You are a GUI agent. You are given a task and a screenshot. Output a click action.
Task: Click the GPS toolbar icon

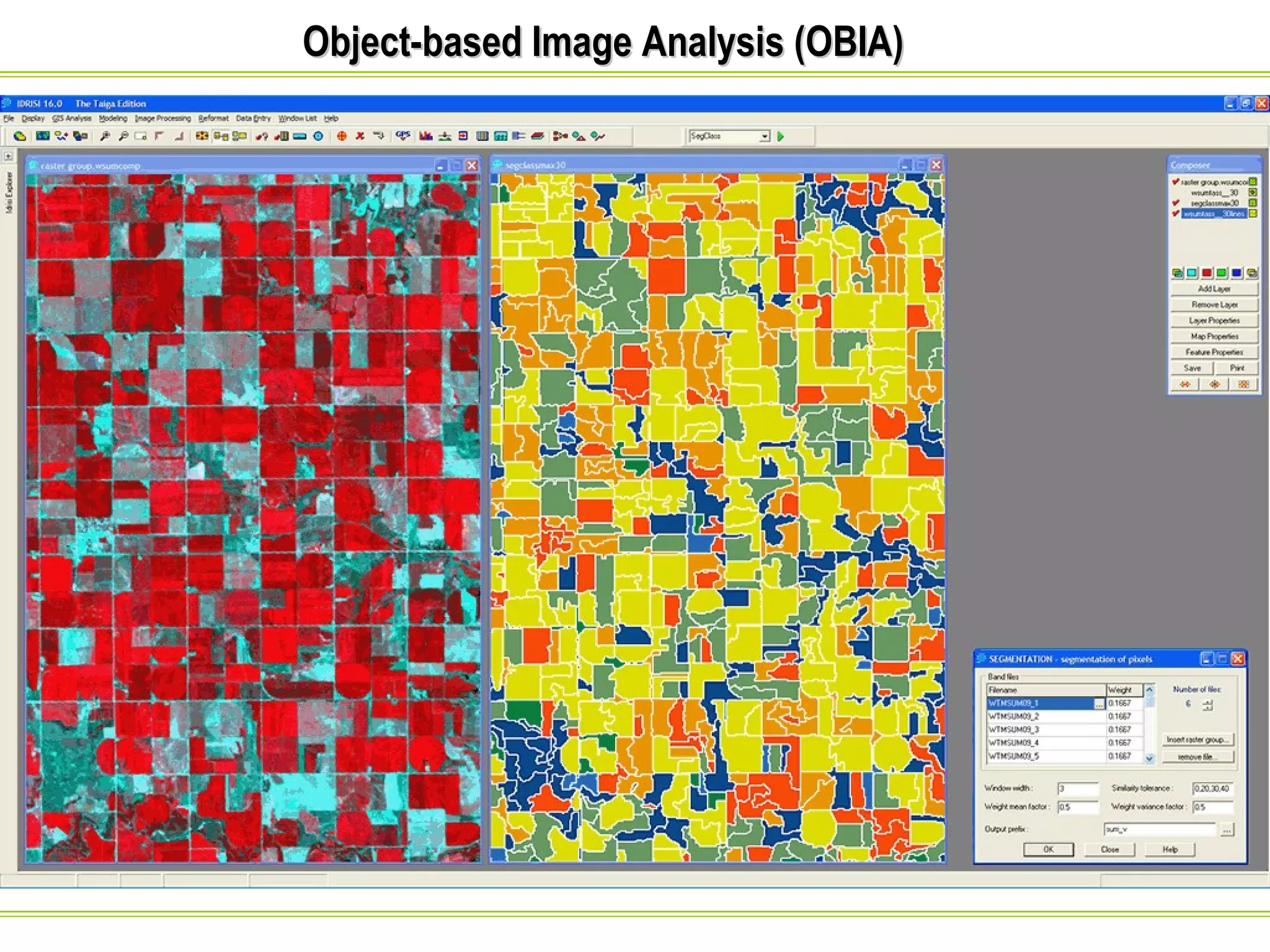click(x=403, y=136)
